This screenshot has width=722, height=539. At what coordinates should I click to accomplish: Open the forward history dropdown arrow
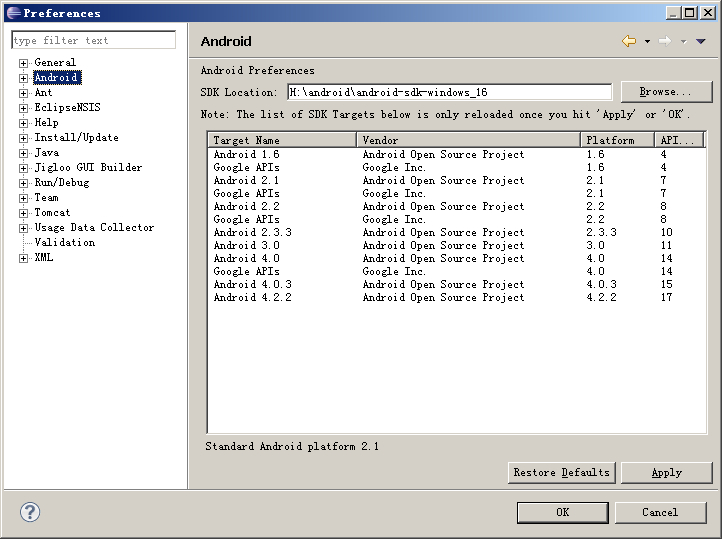684,41
